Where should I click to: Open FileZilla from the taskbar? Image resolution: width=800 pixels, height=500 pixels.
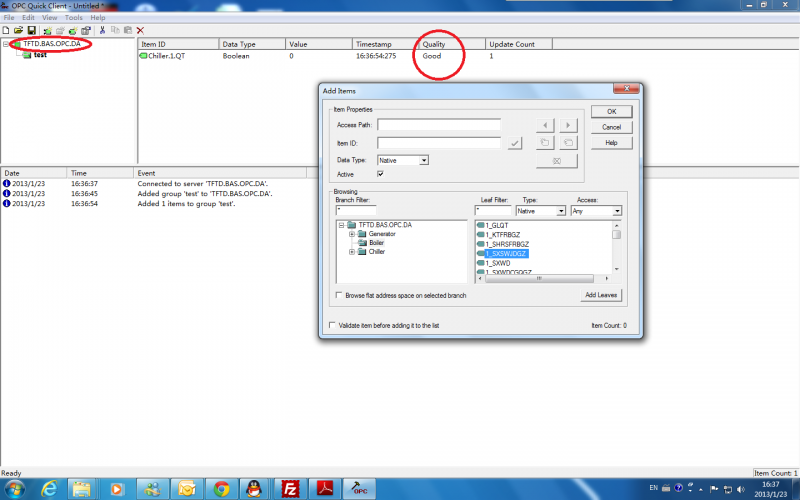click(x=290, y=489)
